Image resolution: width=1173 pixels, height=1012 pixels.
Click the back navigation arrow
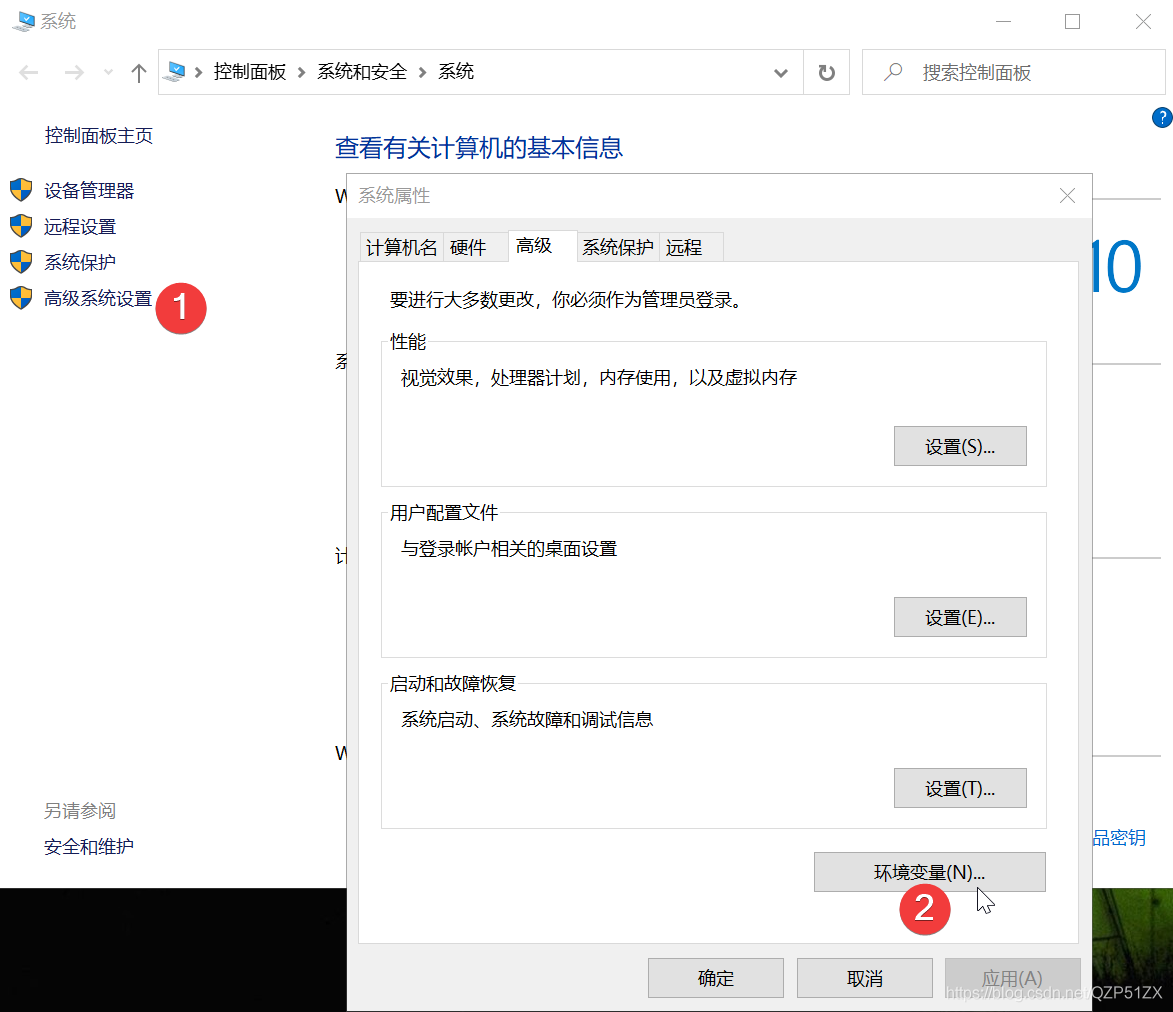(28, 73)
